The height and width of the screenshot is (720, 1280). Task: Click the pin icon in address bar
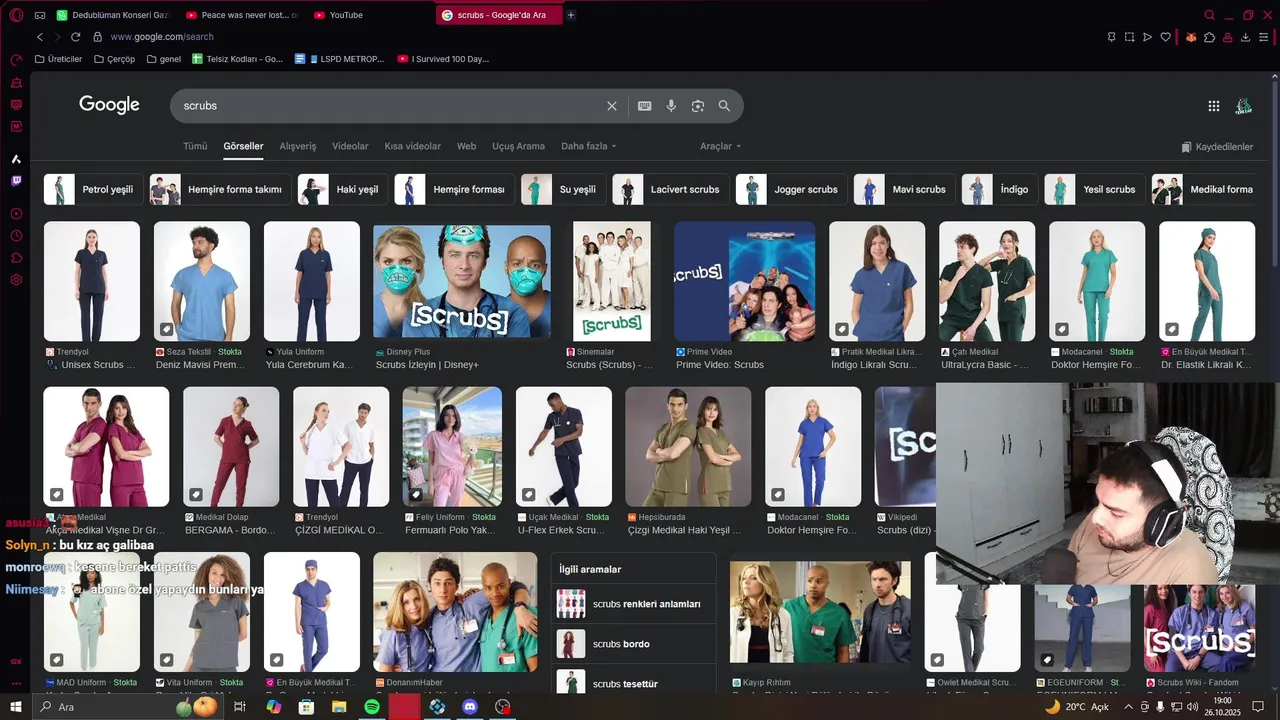1111,37
